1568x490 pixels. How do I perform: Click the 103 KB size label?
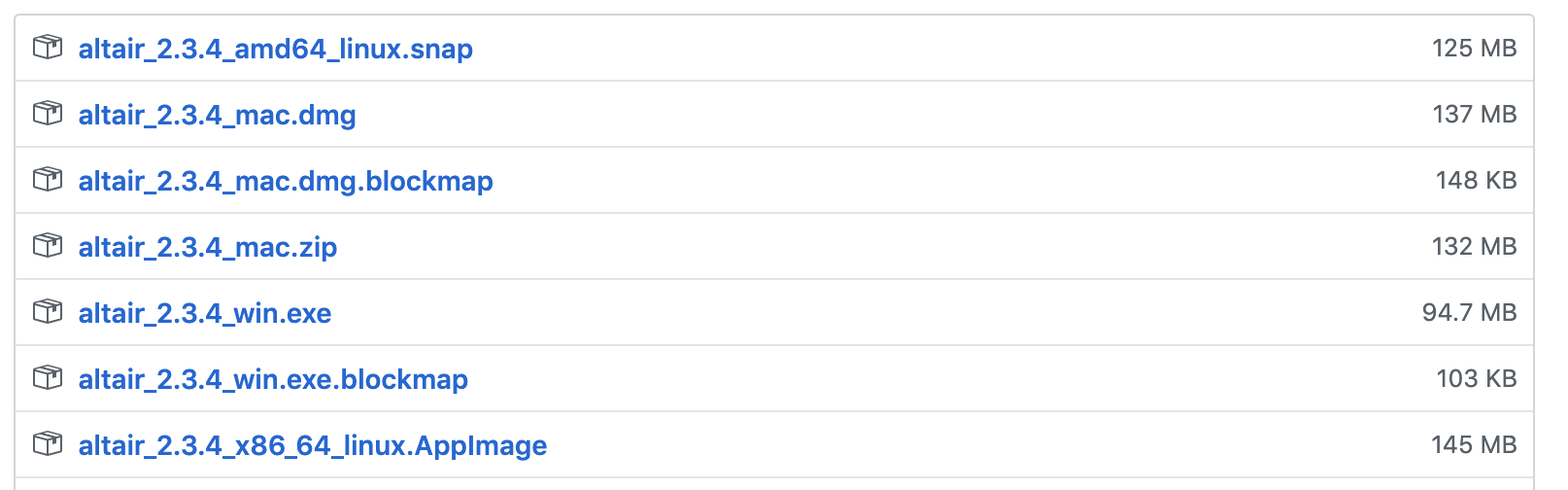click(1476, 378)
